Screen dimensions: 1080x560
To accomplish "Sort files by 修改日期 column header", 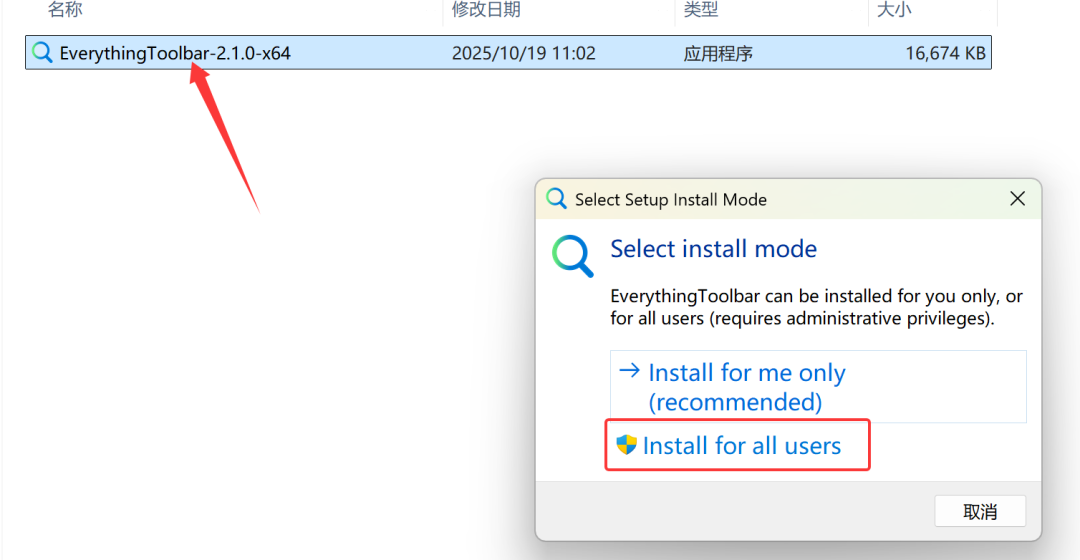I will click(486, 10).
